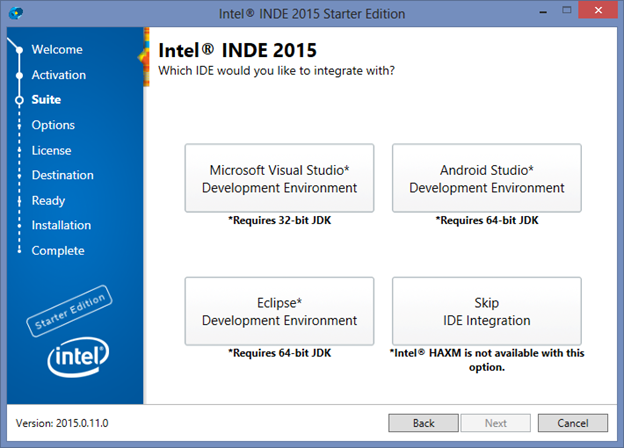
Task: Jump to the License step
Action: (x=51, y=150)
